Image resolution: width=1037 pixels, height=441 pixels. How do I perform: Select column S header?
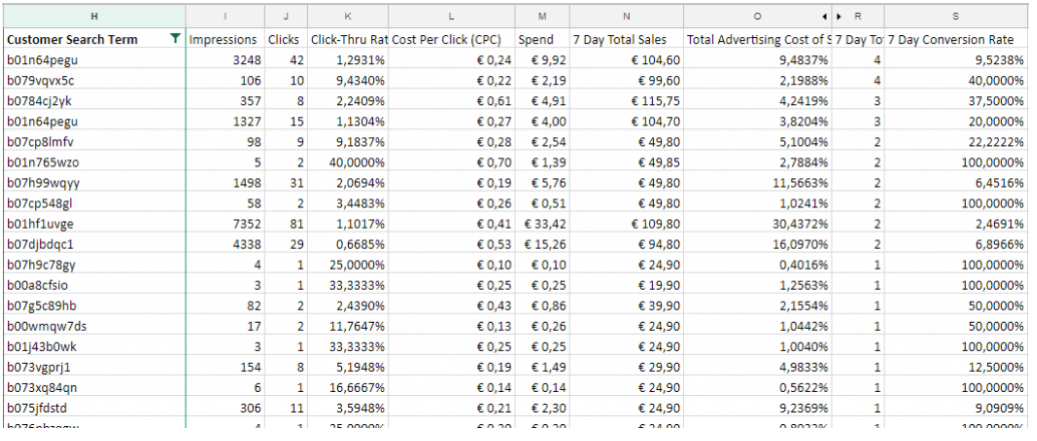955,16
